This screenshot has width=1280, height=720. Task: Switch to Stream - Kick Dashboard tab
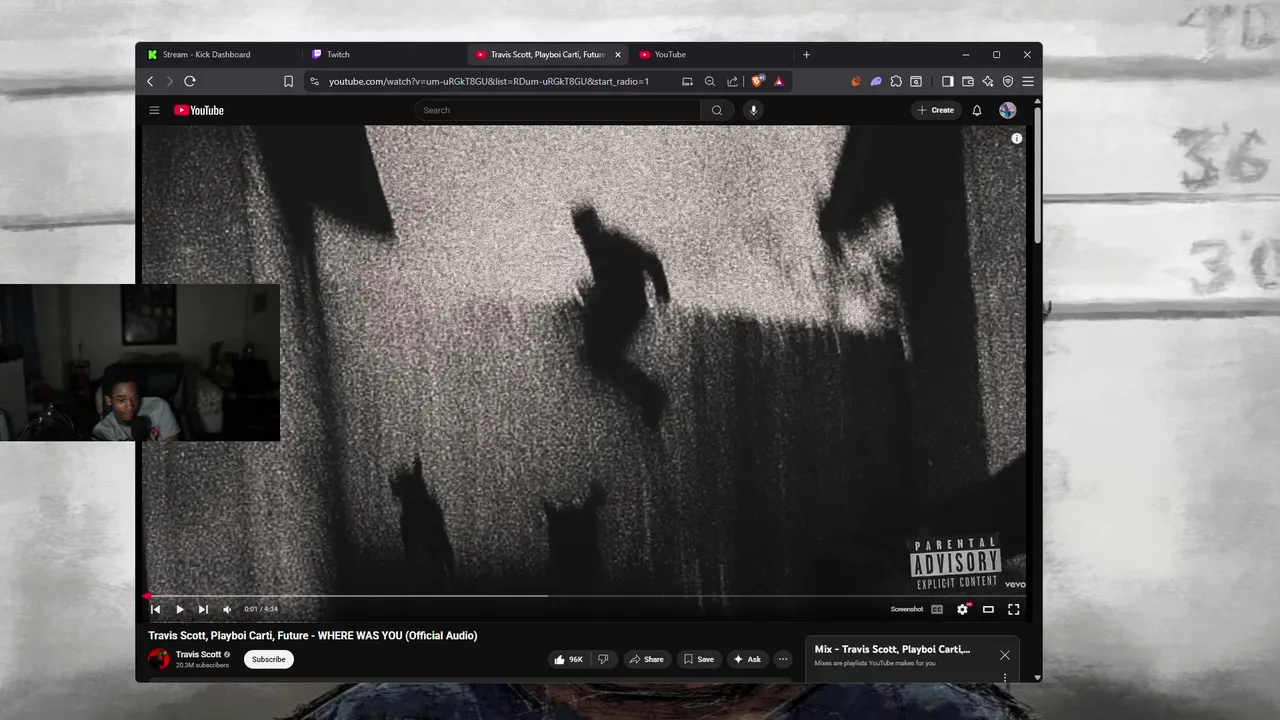pyautogui.click(x=218, y=54)
